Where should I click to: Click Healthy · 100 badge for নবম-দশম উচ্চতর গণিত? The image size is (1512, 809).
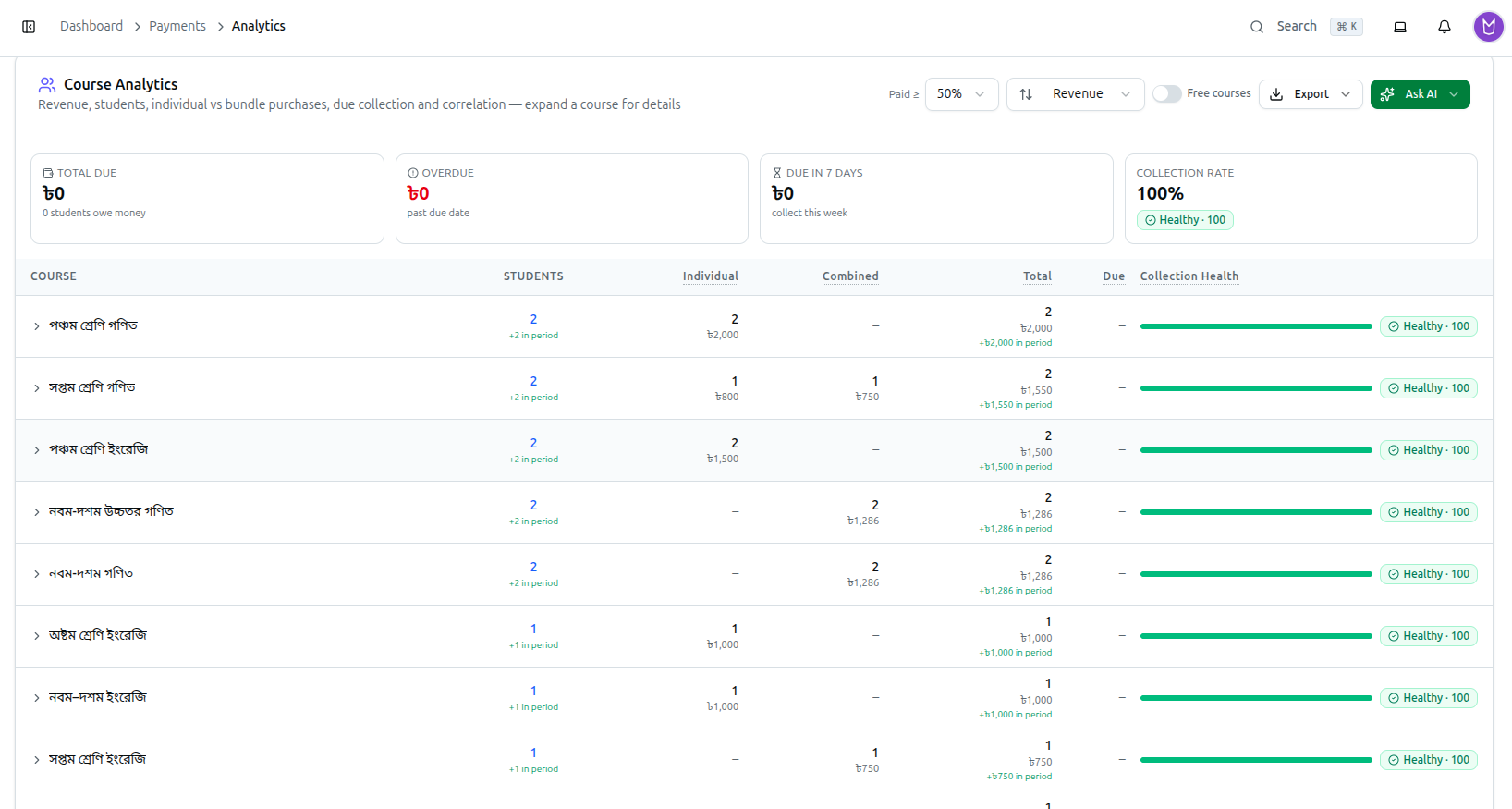click(x=1429, y=512)
